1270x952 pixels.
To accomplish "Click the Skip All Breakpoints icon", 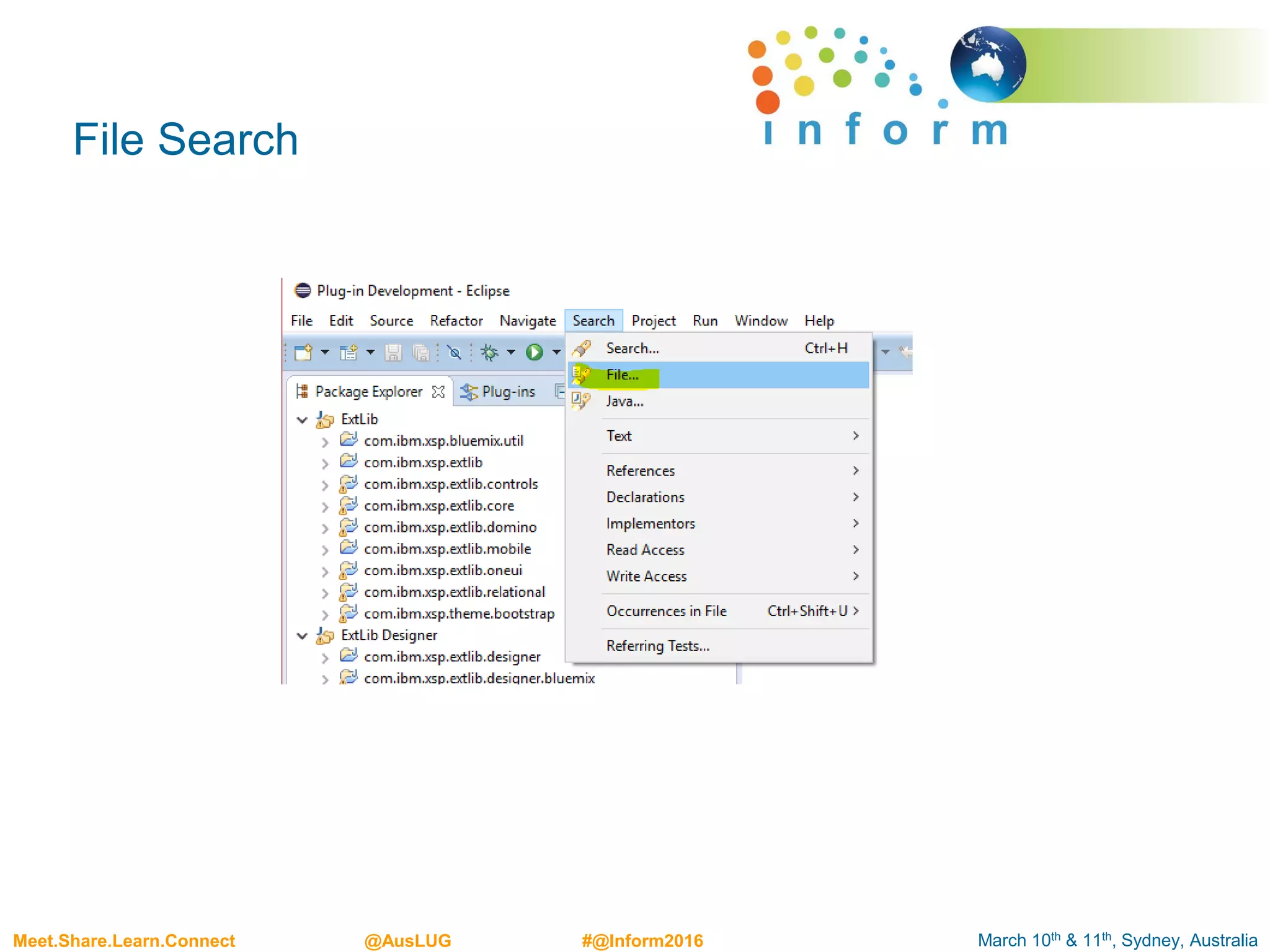I will 455,353.
